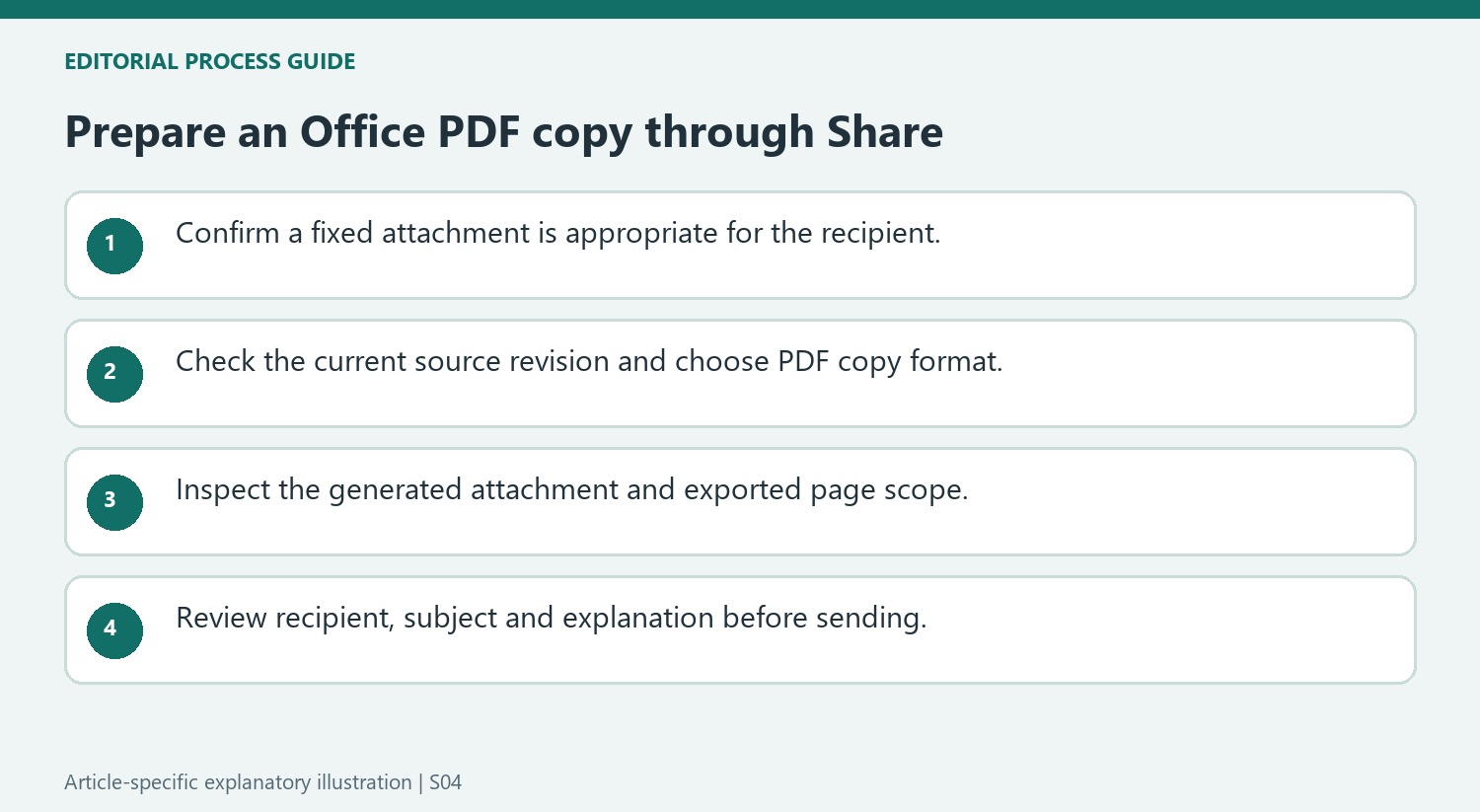Screen dimensions: 1480x812
Task: Click the "EDITORIAL PROCESS GUIDE" header label
Action: (210, 61)
